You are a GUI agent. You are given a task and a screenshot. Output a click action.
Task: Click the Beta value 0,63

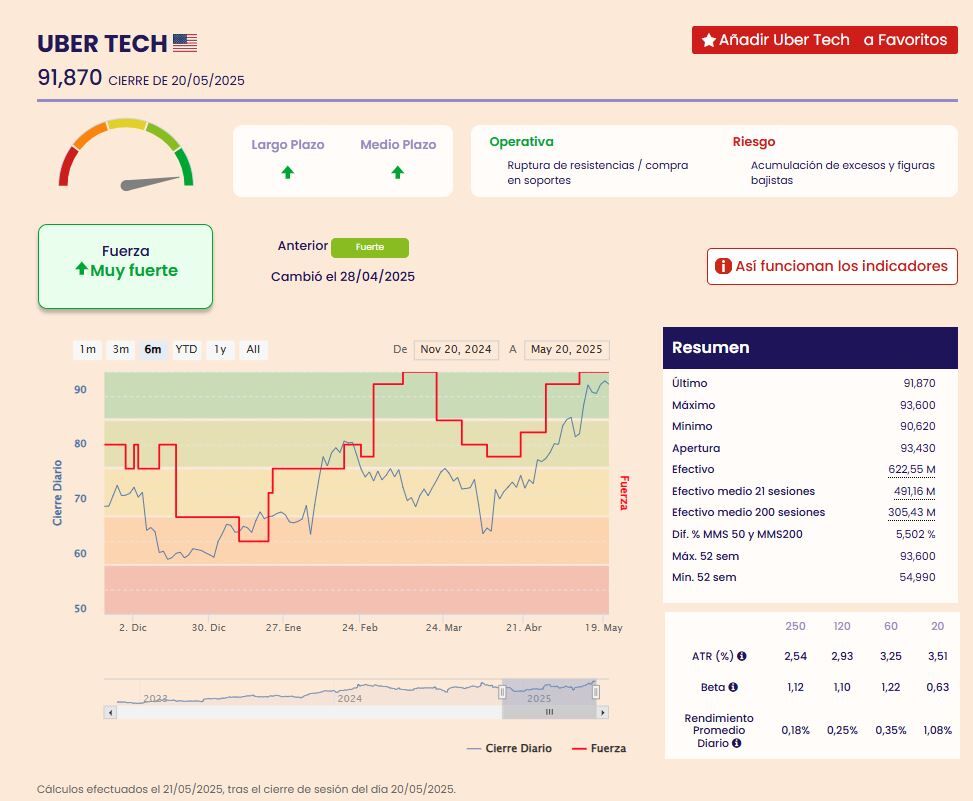(x=938, y=687)
